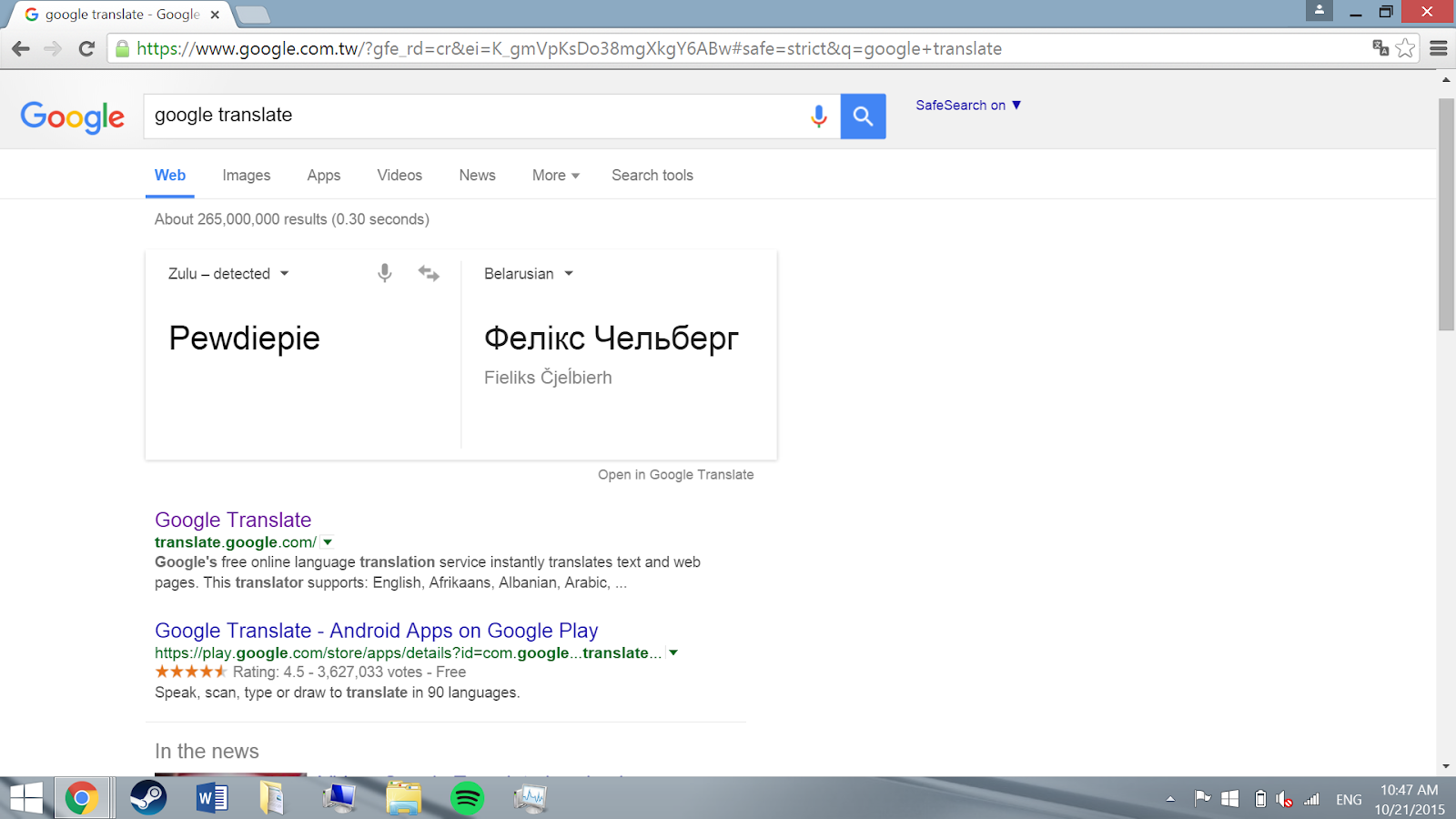Open the Zulu – detected source language dropdown

[228, 273]
